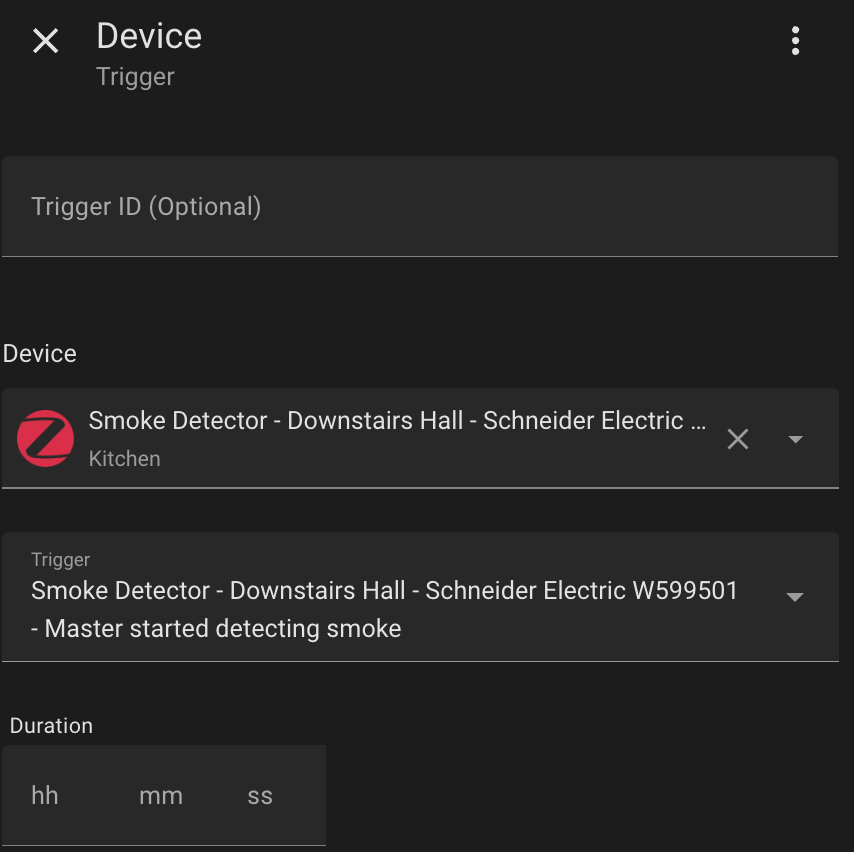The image size is (854, 852).
Task: Close the Device trigger dialog
Action: [46, 41]
